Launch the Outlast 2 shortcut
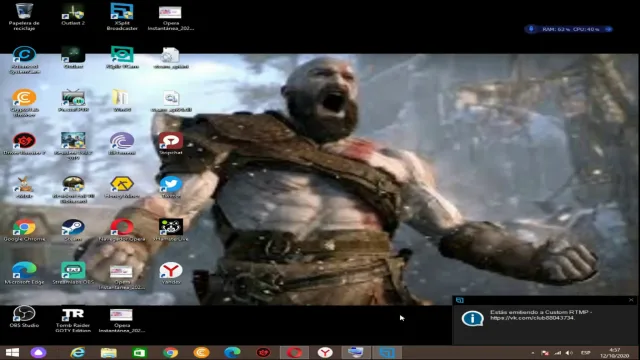 click(73, 15)
